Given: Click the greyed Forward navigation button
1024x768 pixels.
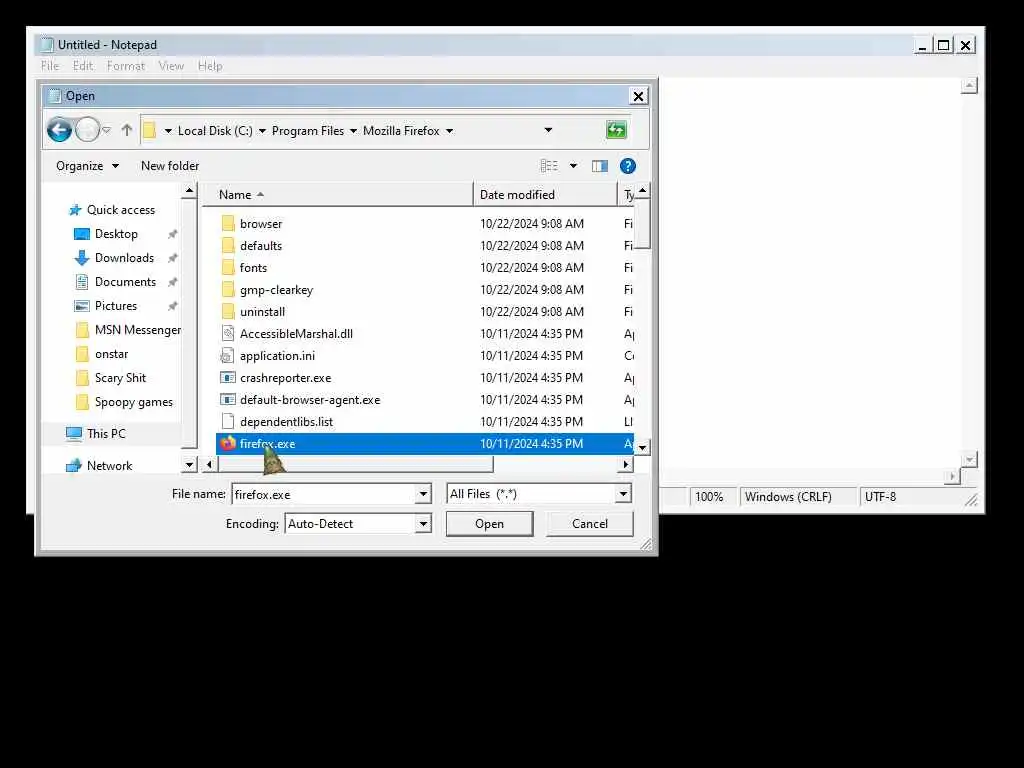Looking at the screenshot, I should click(87, 130).
